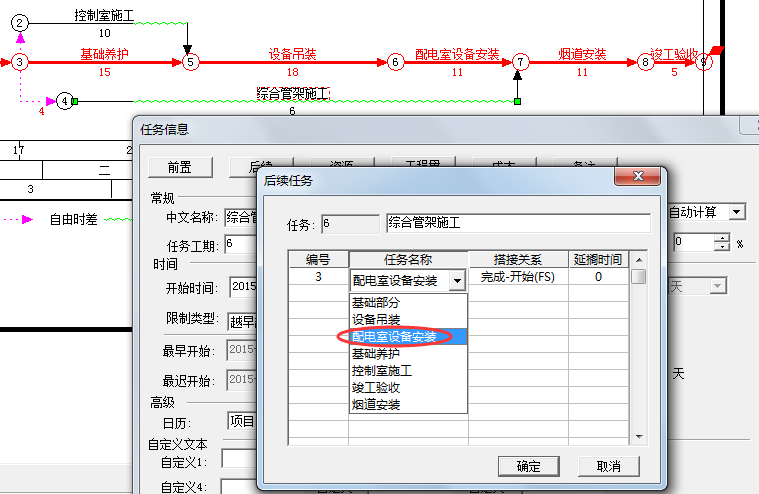The height and width of the screenshot is (494, 759).
Task: Select node 3 at 基础养护 start
Action: [x=20, y=62]
